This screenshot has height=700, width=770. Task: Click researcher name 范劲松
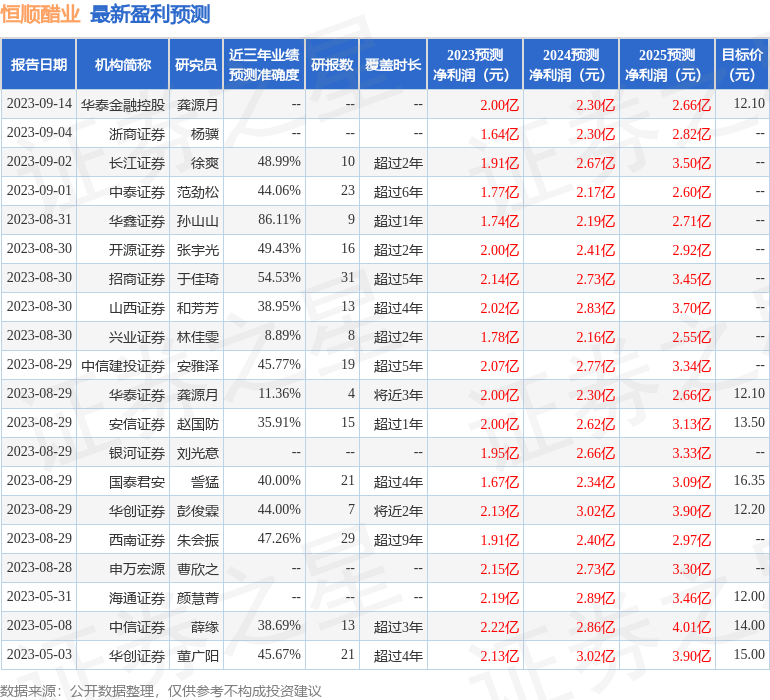coord(198,192)
